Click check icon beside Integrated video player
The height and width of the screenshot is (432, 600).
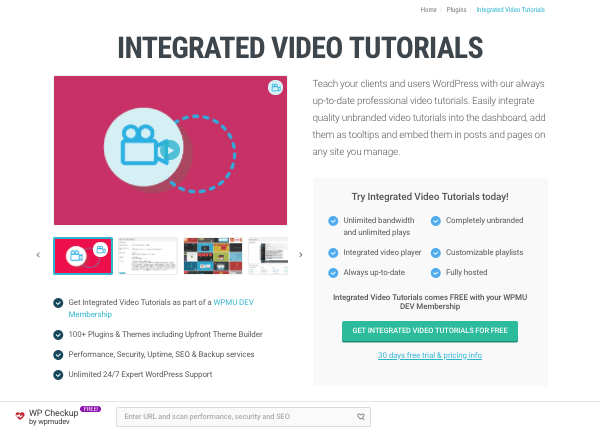pos(333,253)
